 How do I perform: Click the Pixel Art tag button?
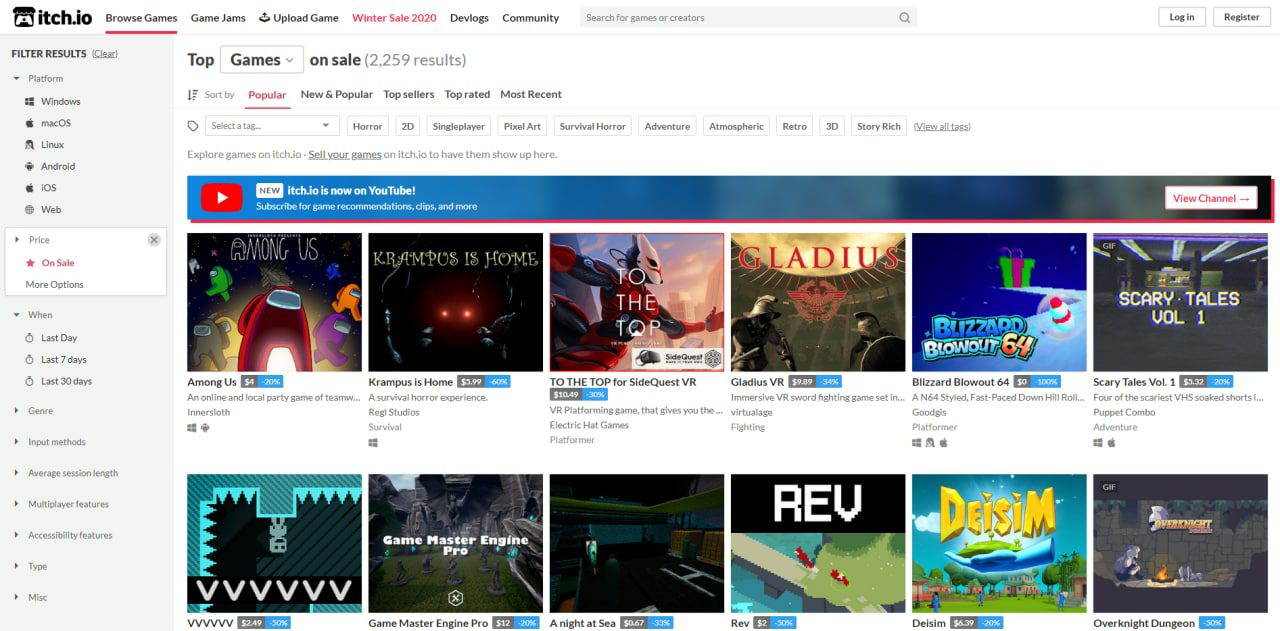click(522, 126)
